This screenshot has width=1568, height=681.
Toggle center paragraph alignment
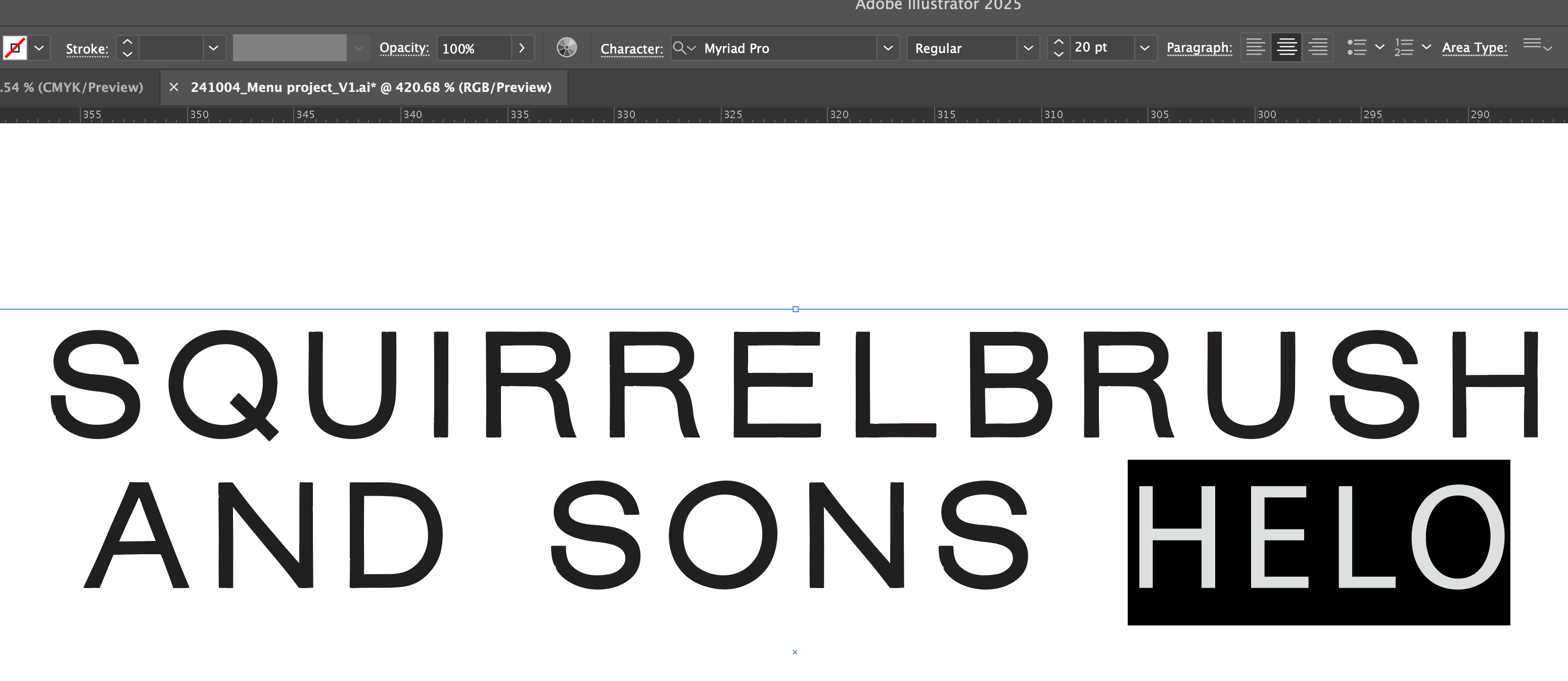pos(1286,47)
